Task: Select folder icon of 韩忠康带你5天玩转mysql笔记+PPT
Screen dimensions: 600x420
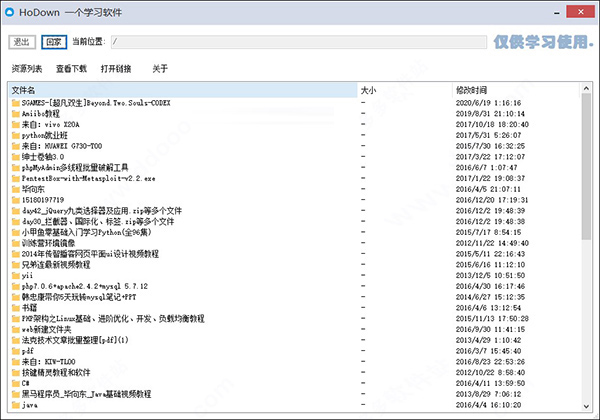Action: click(16, 297)
